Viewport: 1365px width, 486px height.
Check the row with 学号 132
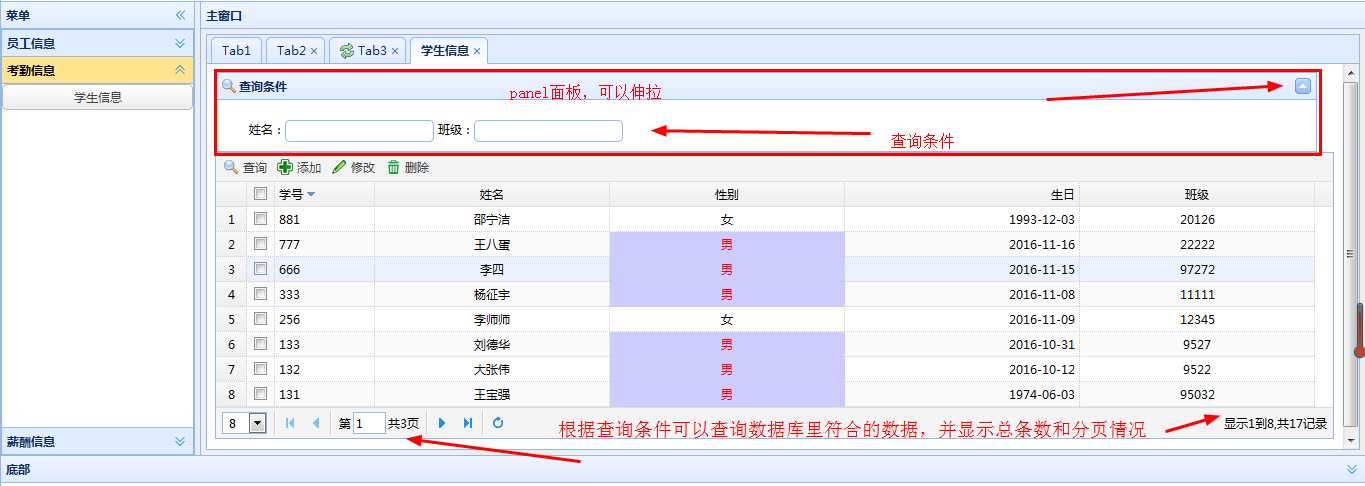pyautogui.click(x=260, y=369)
